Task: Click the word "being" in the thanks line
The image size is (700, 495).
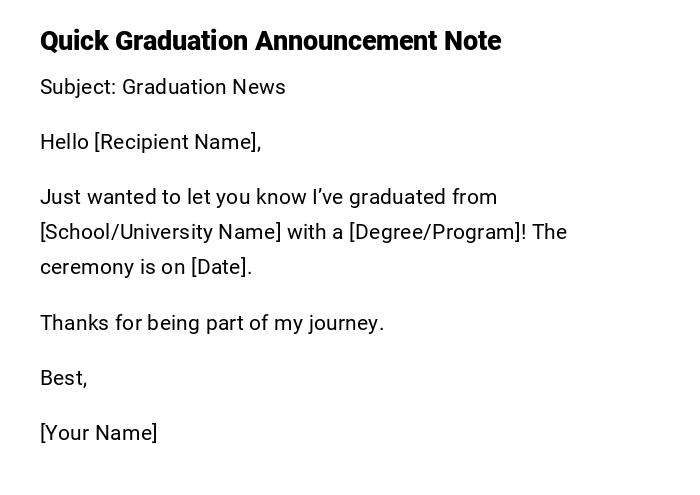Action: [174, 323]
